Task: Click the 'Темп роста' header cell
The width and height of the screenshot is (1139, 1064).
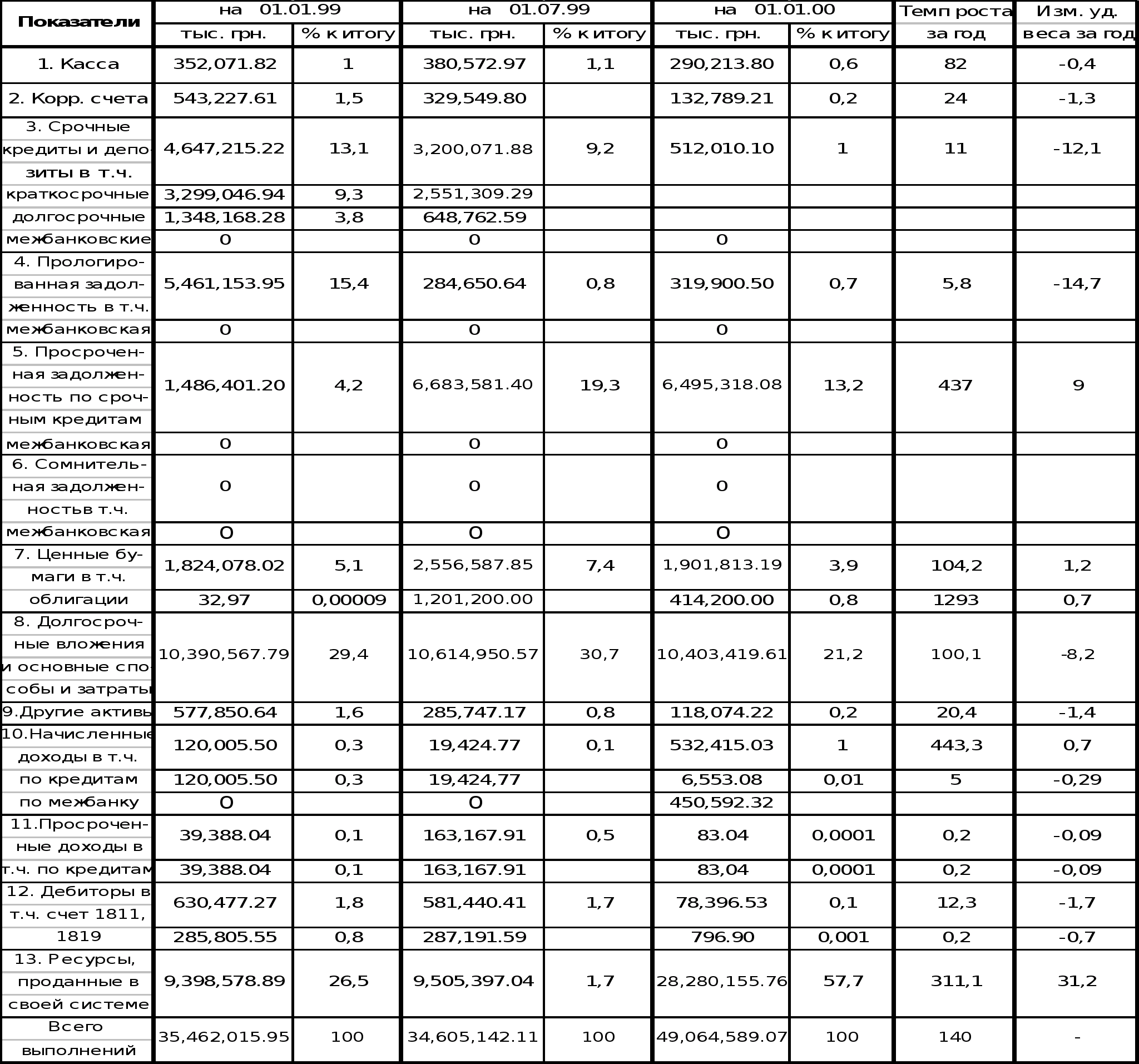Action: pos(955,12)
